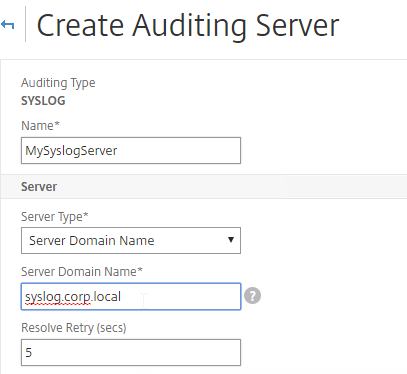Open help icon beside Server Domain Name field

coord(252,296)
